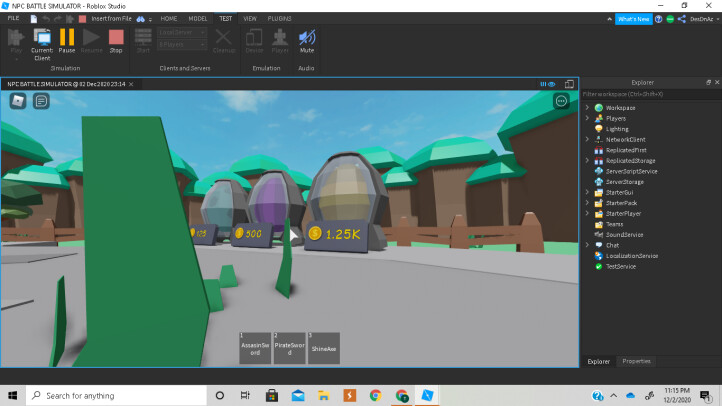Viewport: 722px width, 406px height.
Task: Switch to the Properties panel tab
Action: (x=636, y=361)
